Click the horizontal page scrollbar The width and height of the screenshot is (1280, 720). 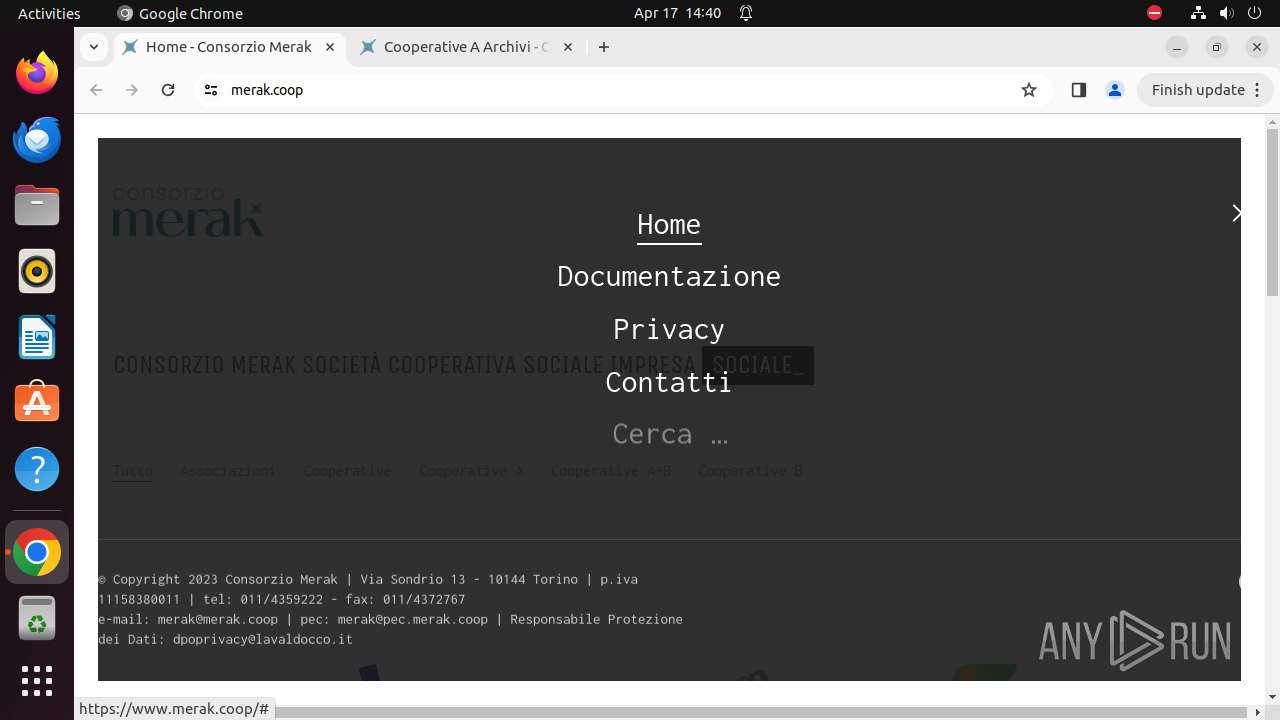pos(667,712)
